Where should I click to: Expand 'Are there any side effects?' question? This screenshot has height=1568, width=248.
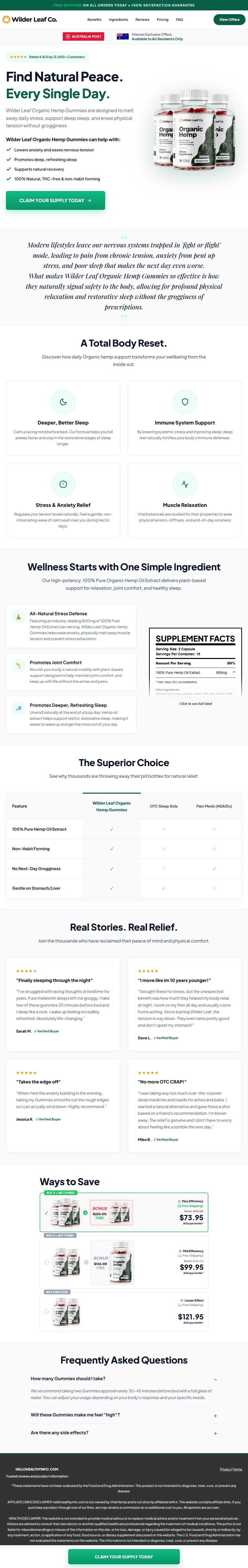pos(124,1432)
